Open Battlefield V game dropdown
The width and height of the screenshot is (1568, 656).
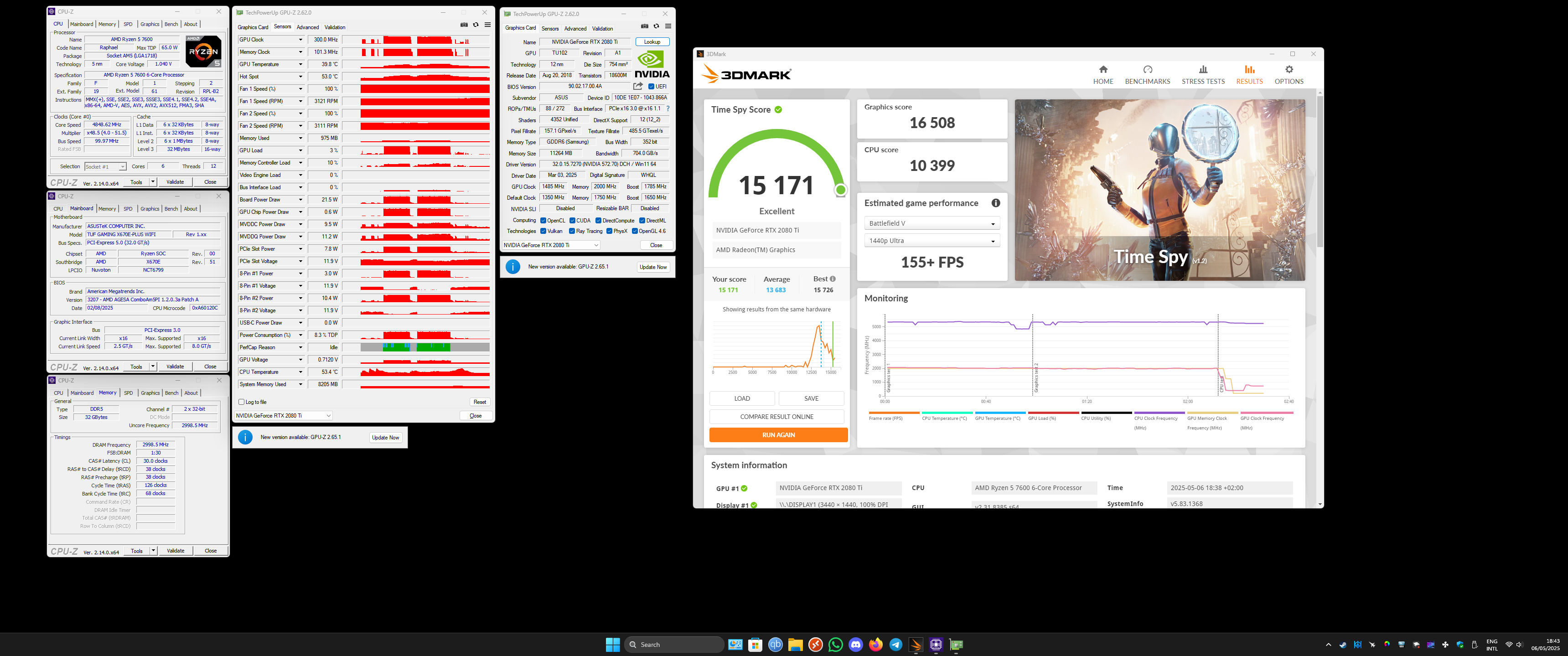coord(932,223)
